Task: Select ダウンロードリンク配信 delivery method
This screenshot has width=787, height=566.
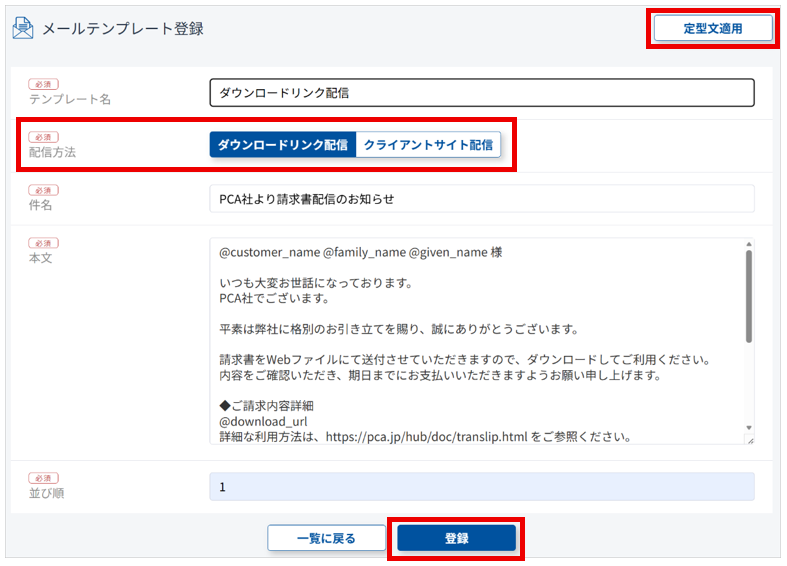Action: pyautogui.click(x=282, y=145)
